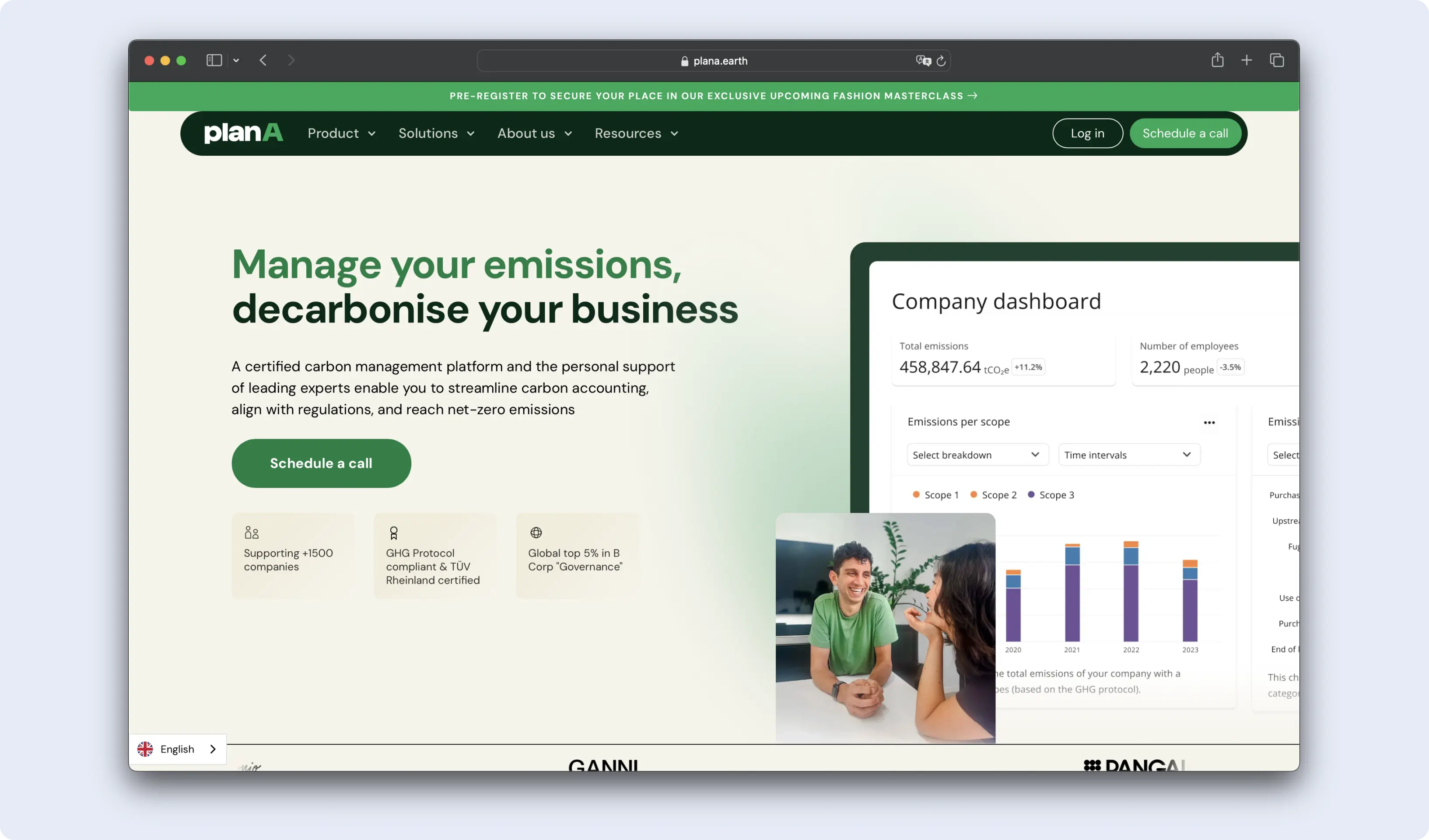Click the fashion masterclass pre-register banner
Viewport: 1429px width, 840px height.
[x=713, y=96]
